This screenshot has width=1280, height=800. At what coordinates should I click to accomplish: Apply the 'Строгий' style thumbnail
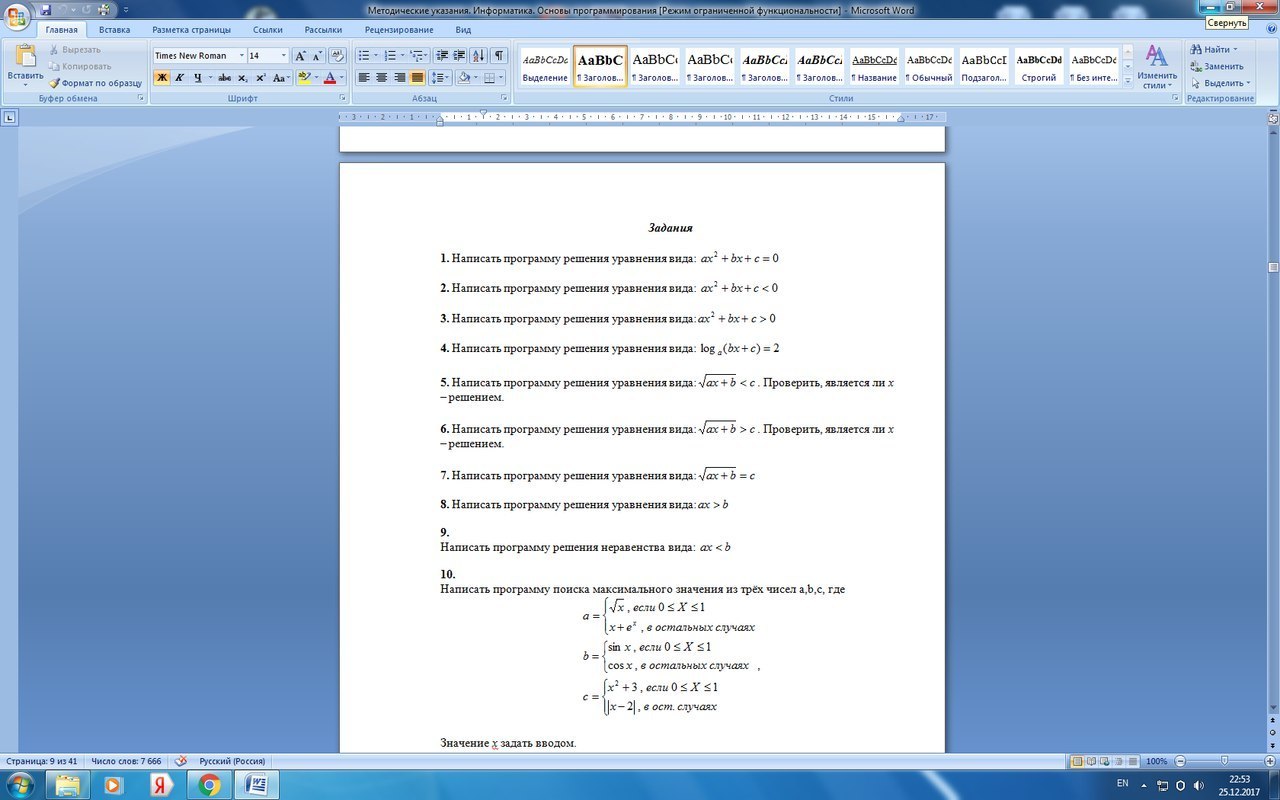click(x=1039, y=66)
